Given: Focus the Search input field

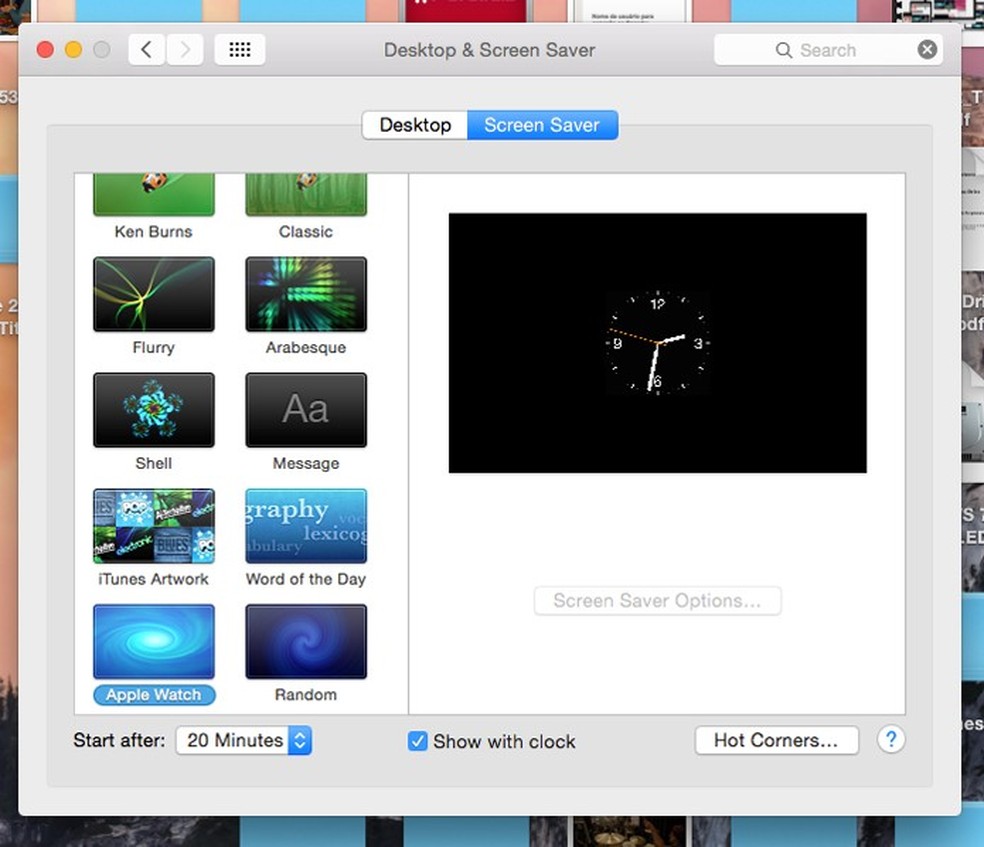Looking at the screenshot, I should [828, 50].
